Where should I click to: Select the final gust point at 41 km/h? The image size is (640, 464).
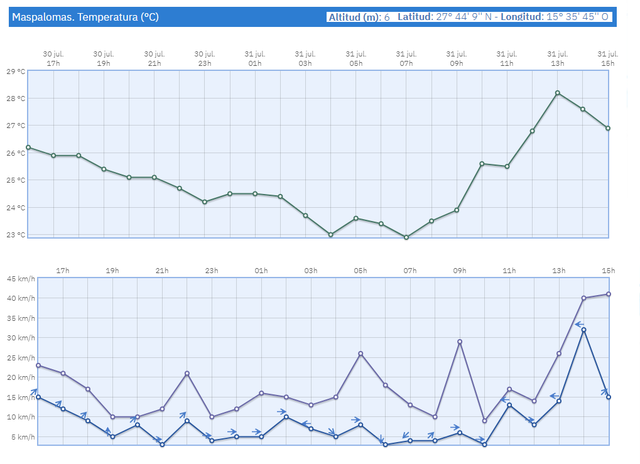609,294
